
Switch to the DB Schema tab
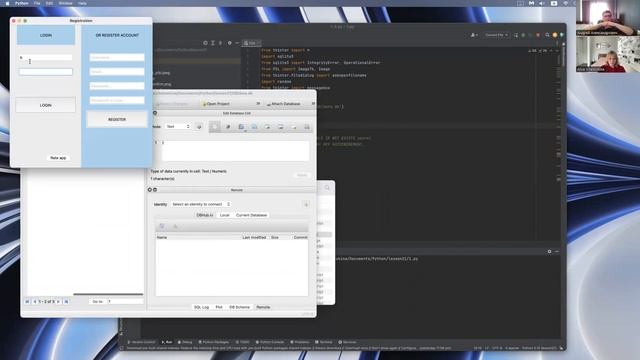239,307
